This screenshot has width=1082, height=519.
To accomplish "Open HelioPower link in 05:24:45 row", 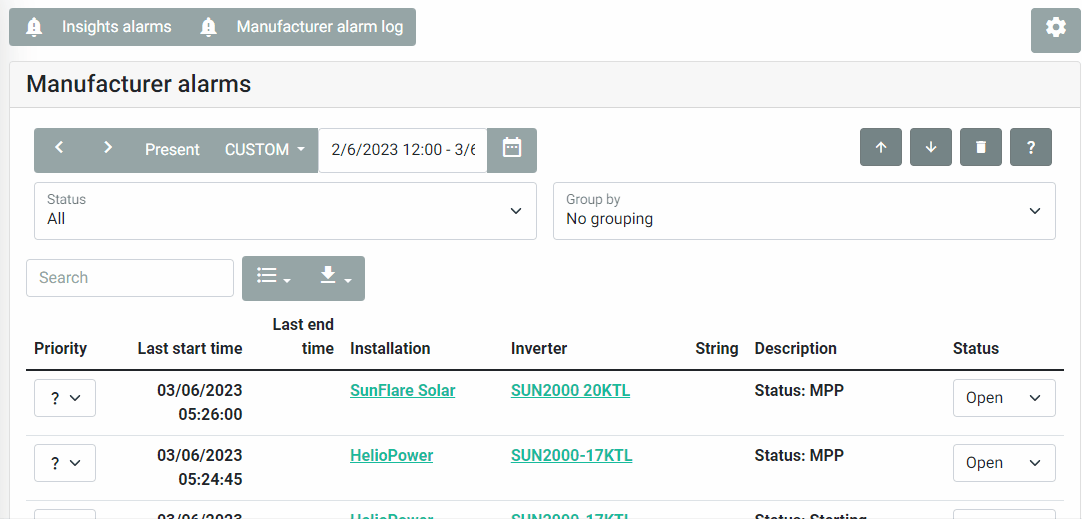I will coord(391,456).
